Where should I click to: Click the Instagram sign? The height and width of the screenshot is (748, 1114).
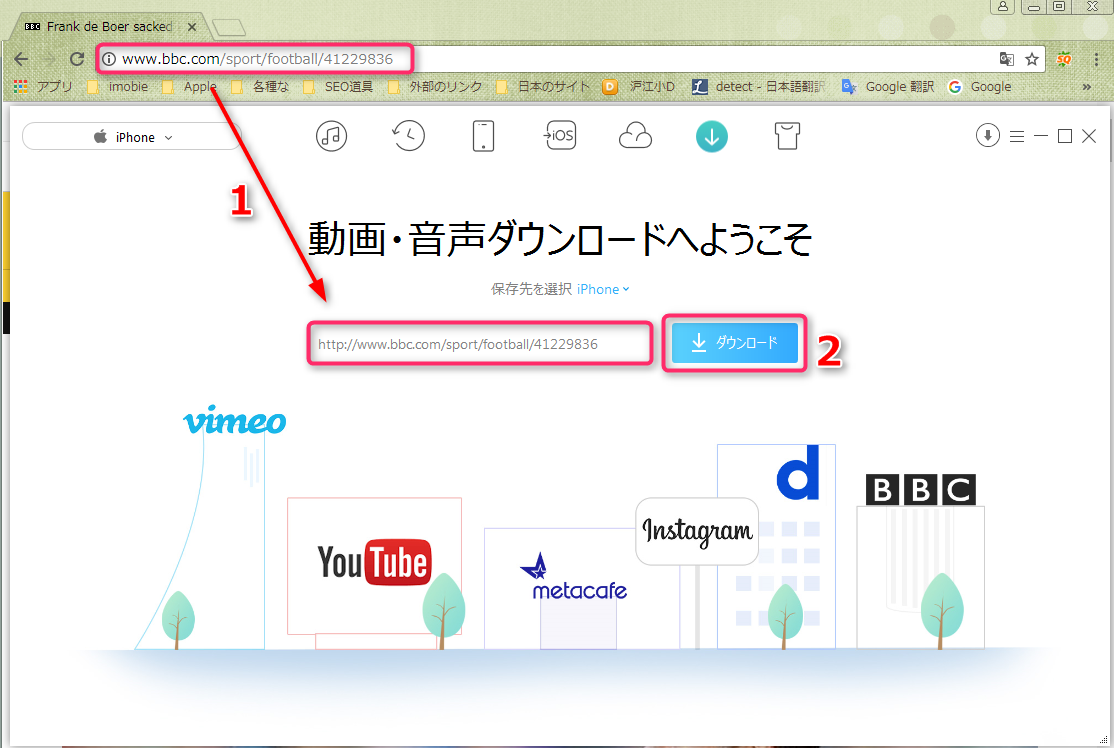[697, 531]
